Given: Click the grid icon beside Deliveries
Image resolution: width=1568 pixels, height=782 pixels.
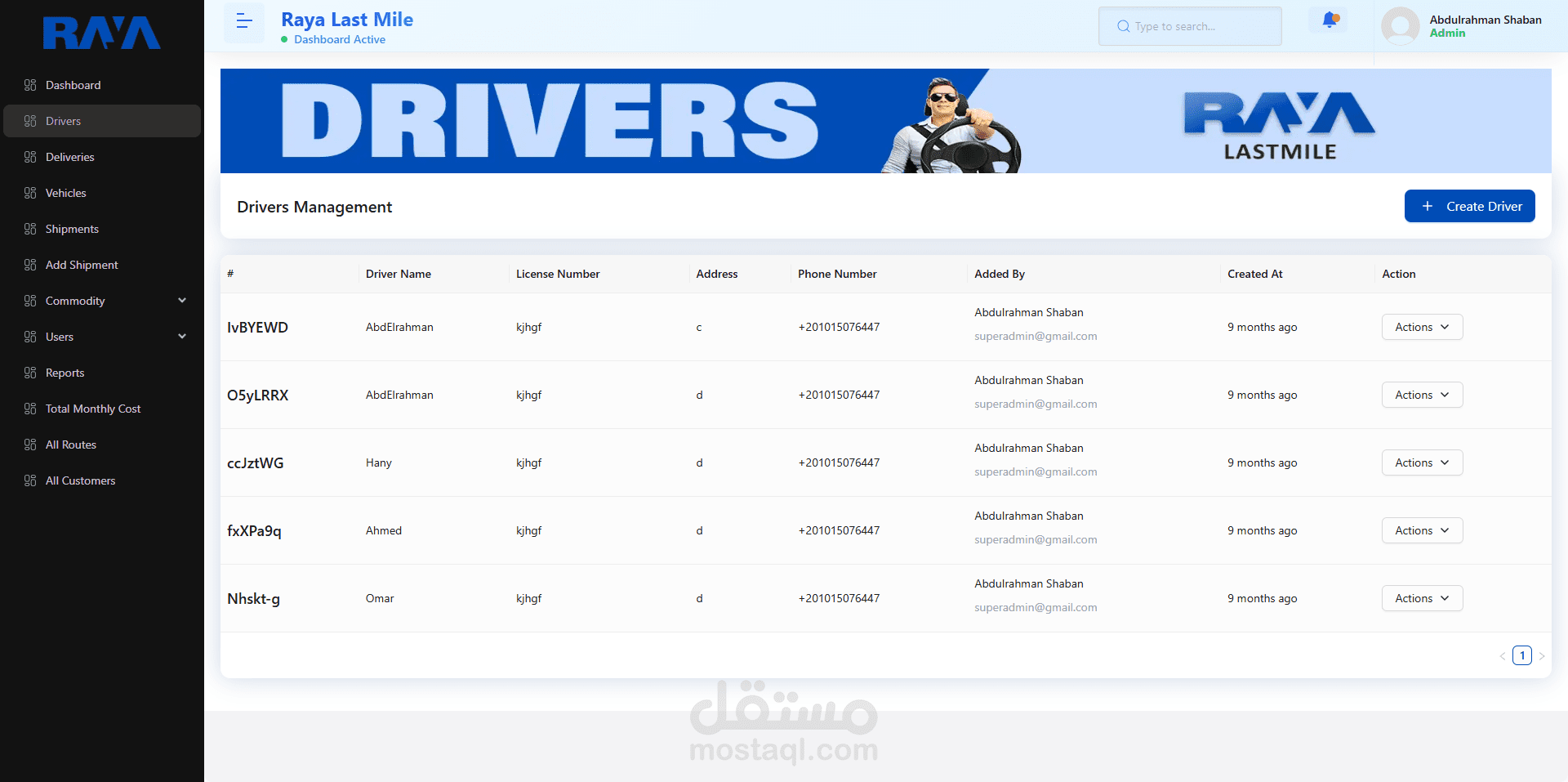Looking at the screenshot, I should tap(30, 157).
